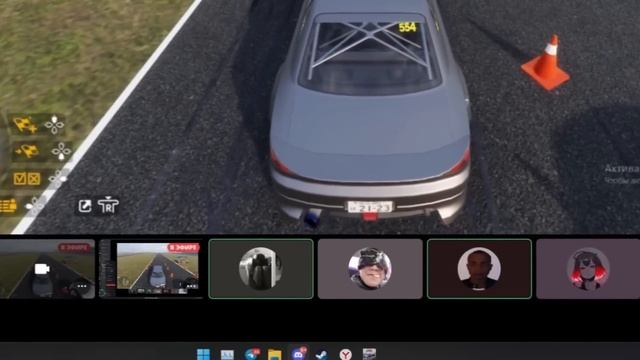Open the taskbar app next to Start

[227, 355]
